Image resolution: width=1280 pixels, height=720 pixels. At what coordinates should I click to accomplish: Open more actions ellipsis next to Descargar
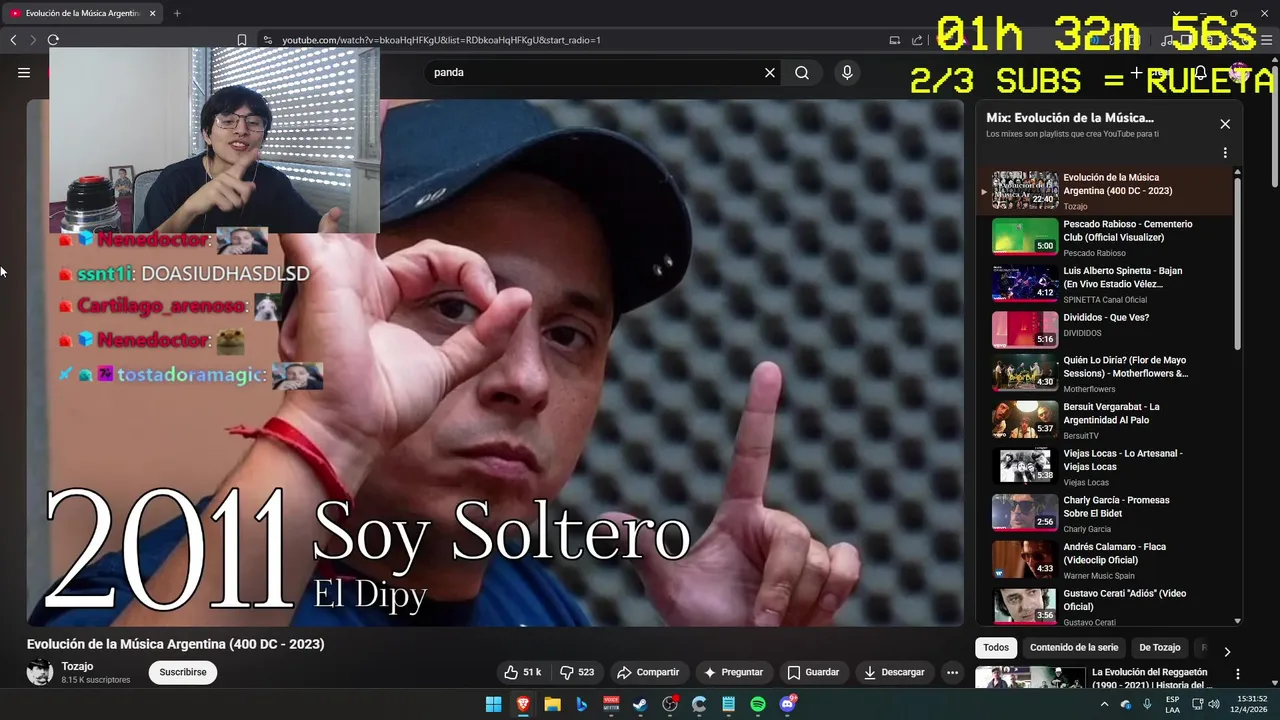click(952, 672)
